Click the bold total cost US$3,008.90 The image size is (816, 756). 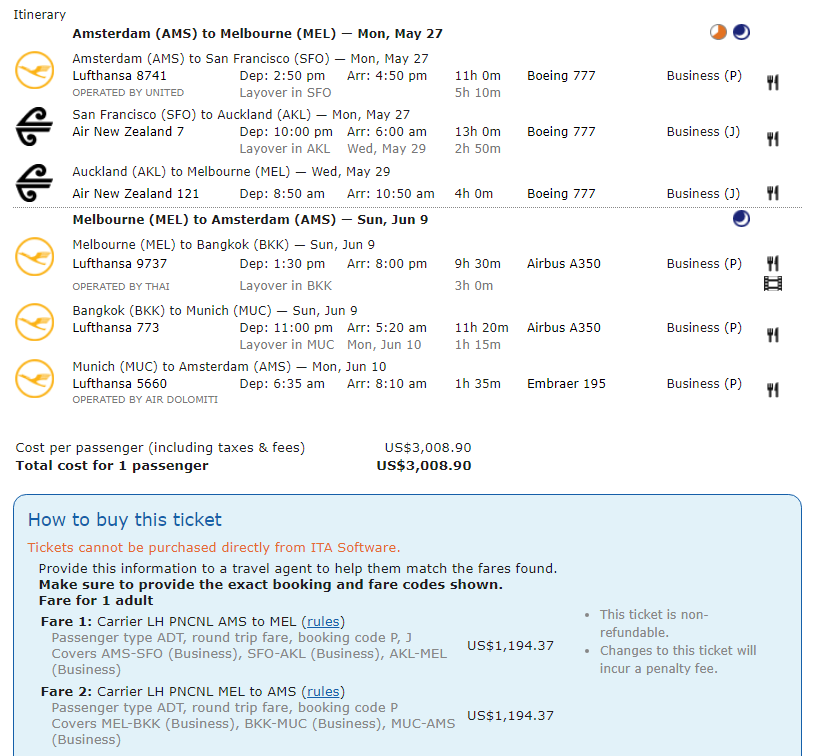424,466
